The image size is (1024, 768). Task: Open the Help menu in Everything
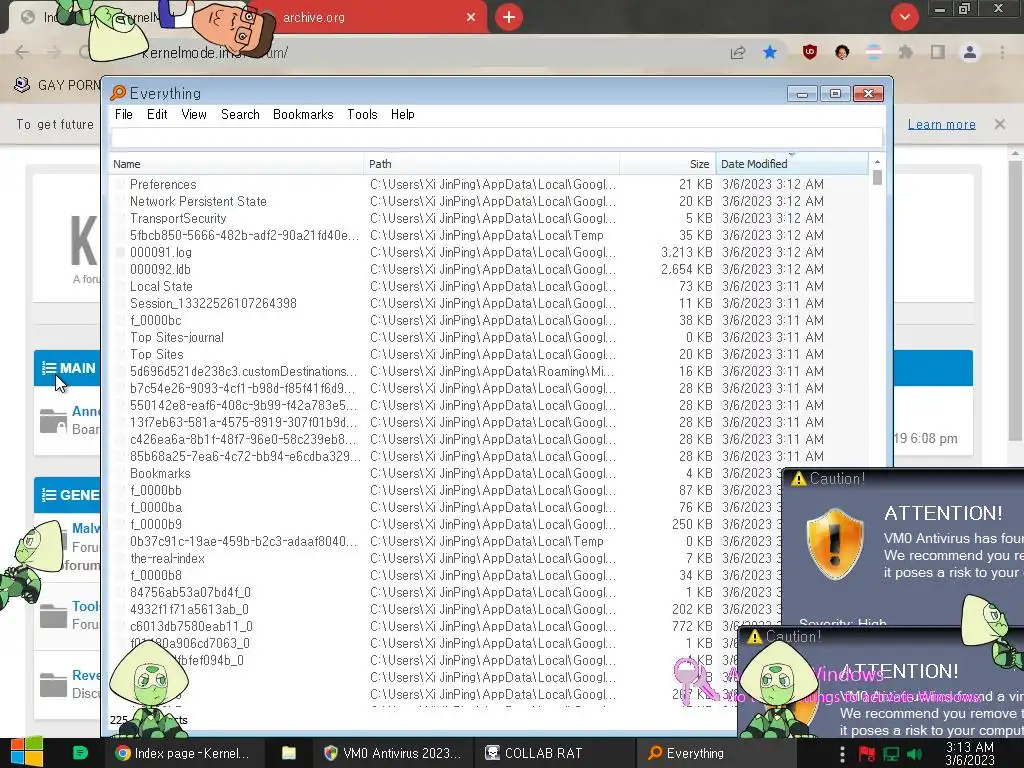(x=402, y=114)
